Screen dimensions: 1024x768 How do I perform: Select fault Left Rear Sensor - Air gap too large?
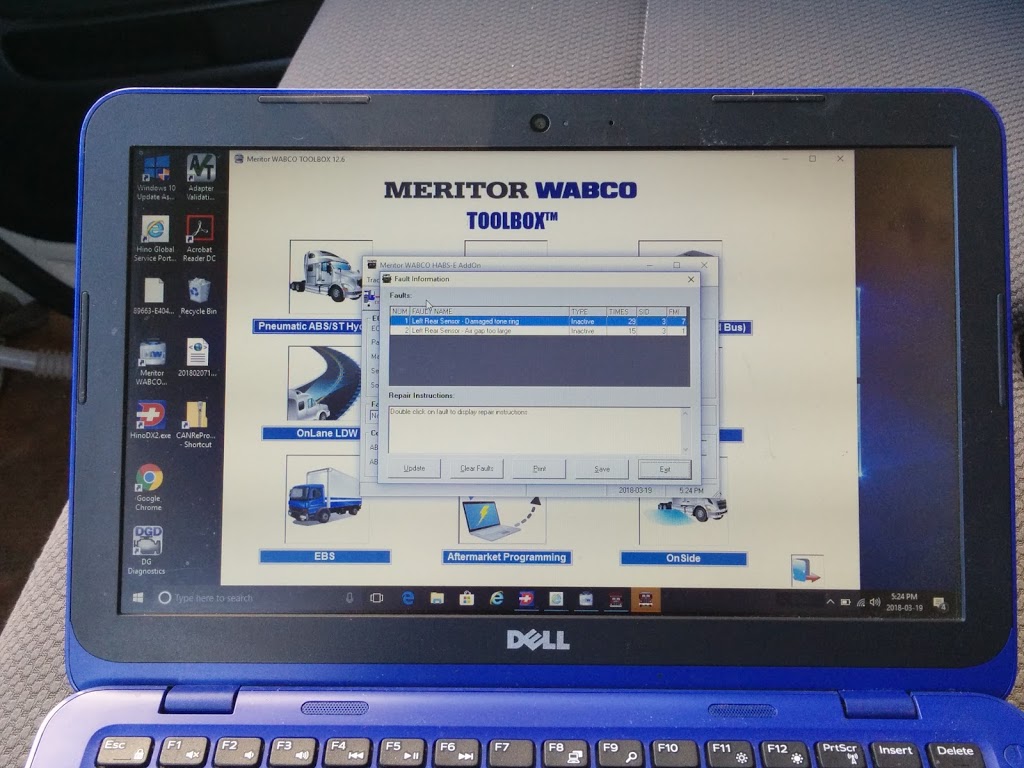point(537,331)
